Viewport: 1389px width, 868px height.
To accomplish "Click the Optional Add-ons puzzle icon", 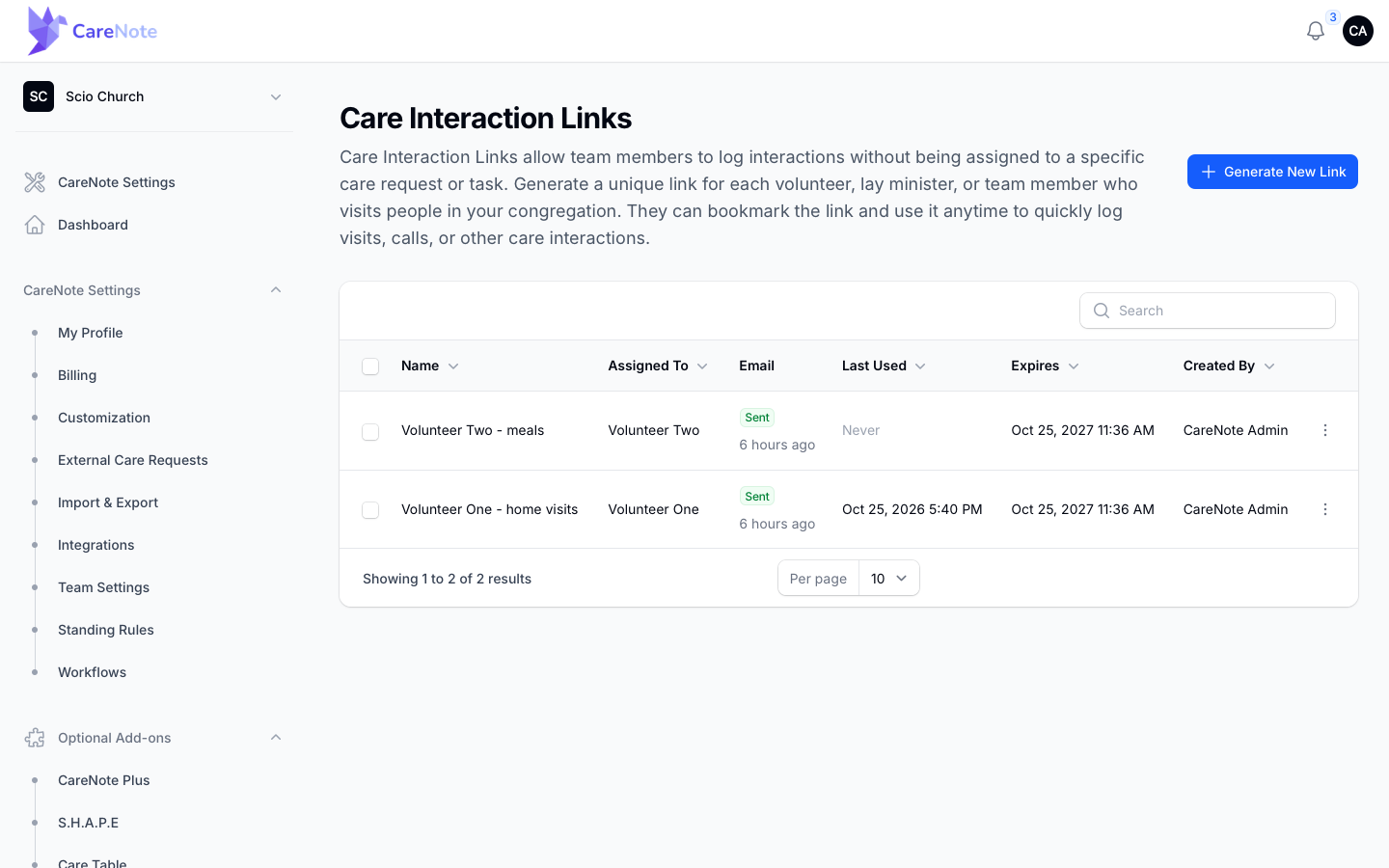I will [x=35, y=738].
